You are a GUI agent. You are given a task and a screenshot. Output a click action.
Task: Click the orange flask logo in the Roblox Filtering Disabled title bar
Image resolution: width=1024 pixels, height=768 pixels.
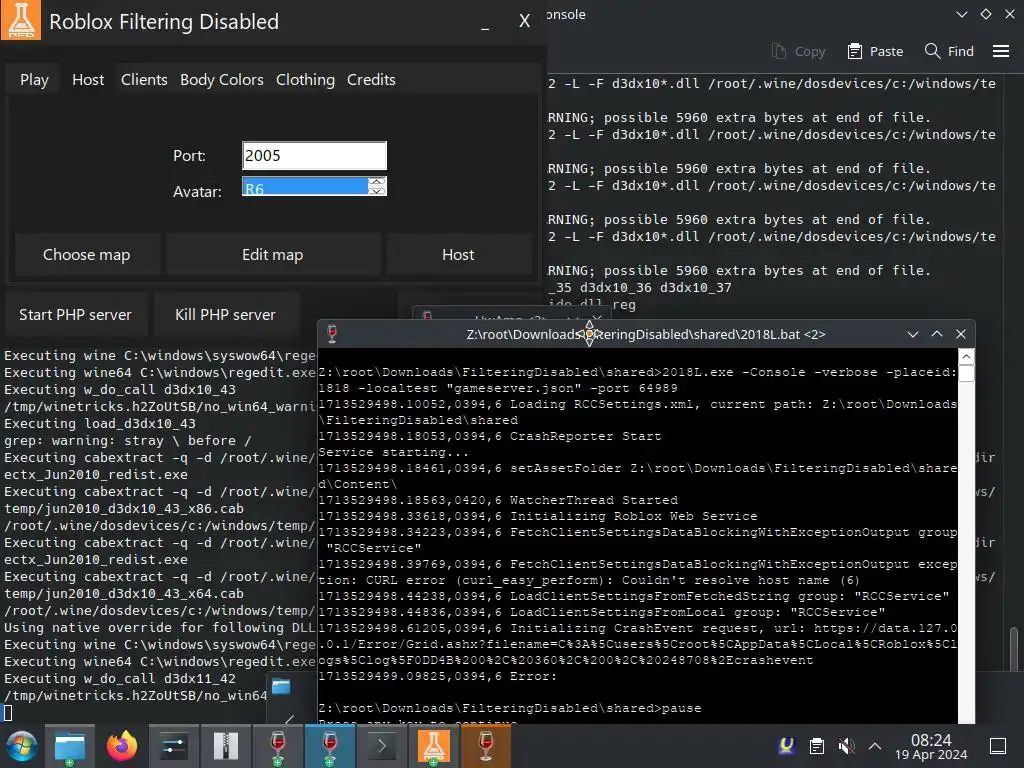pos(21,20)
